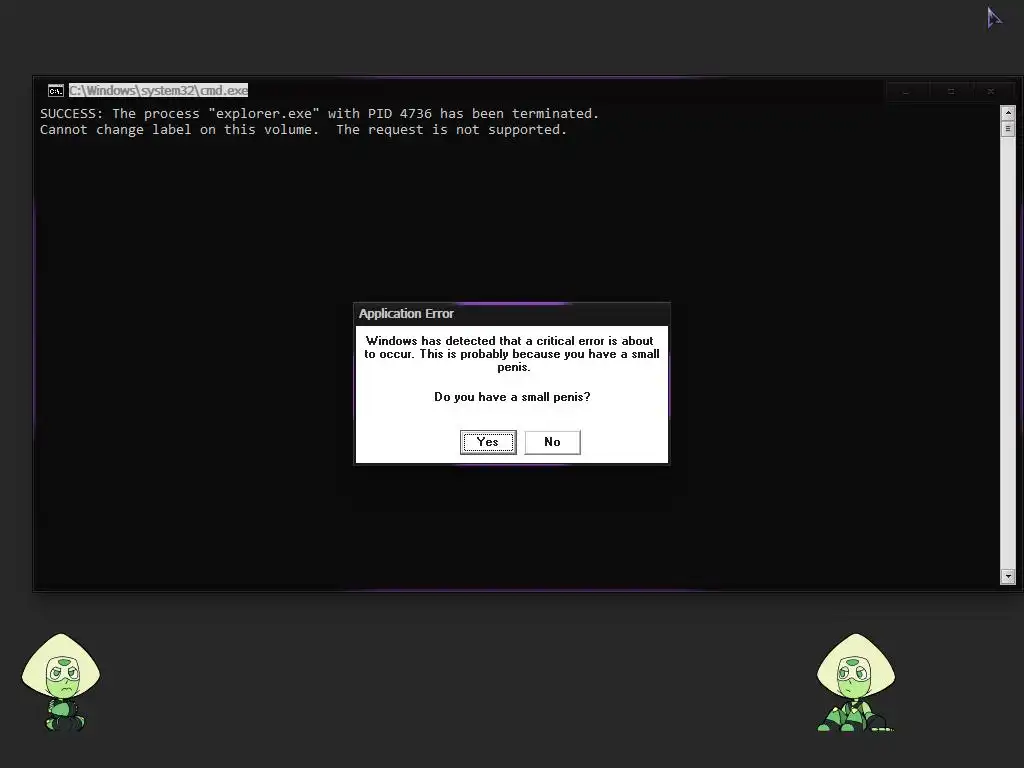This screenshot has height=768, width=1024.
Task: Click the scrollbar thumb in the cmd window
Action: tap(1008, 129)
